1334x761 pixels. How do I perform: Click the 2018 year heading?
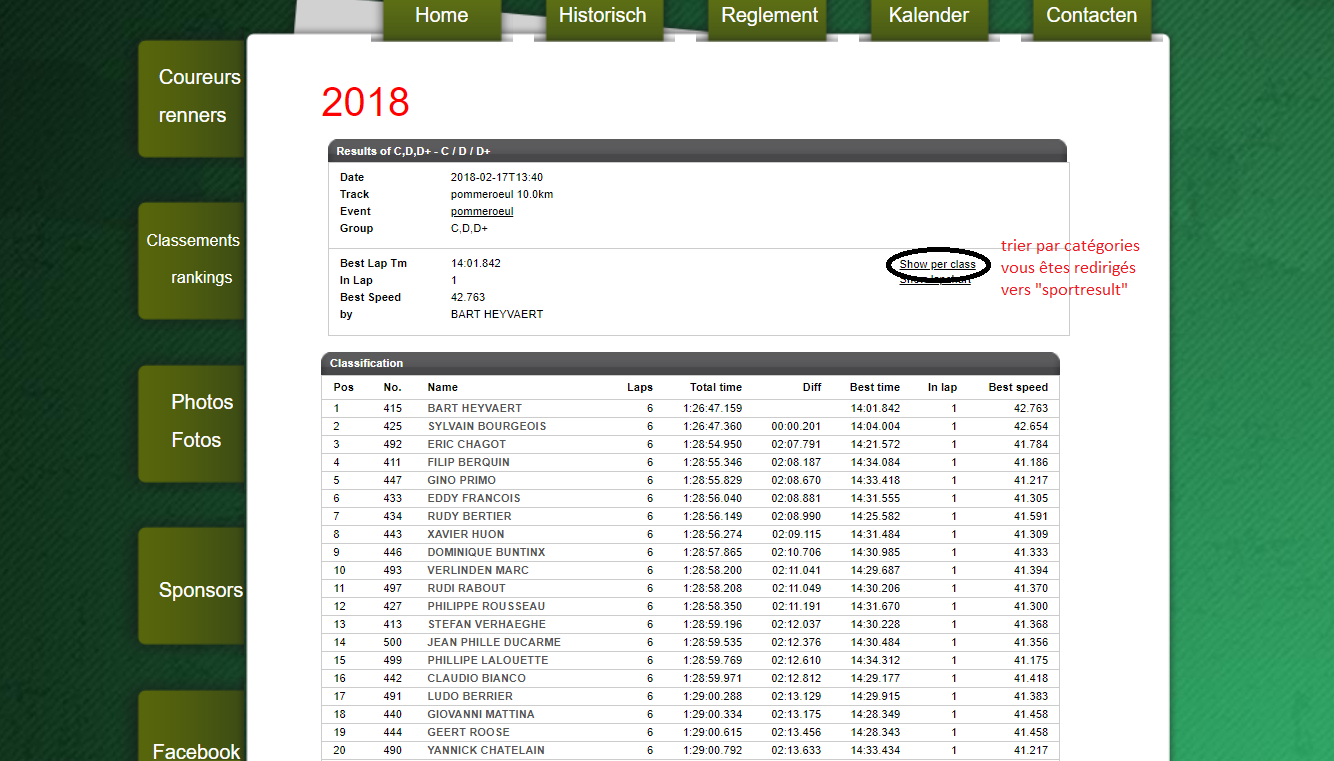(x=365, y=103)
